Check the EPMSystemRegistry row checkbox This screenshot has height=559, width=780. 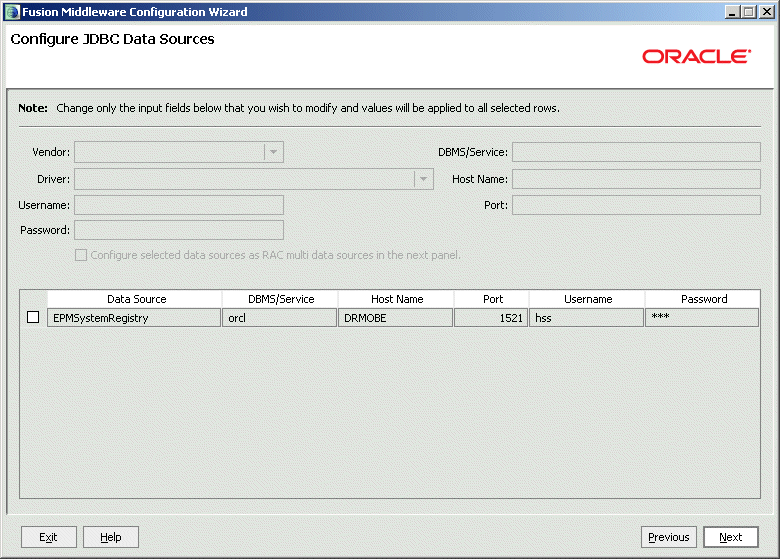coord(33,317)
